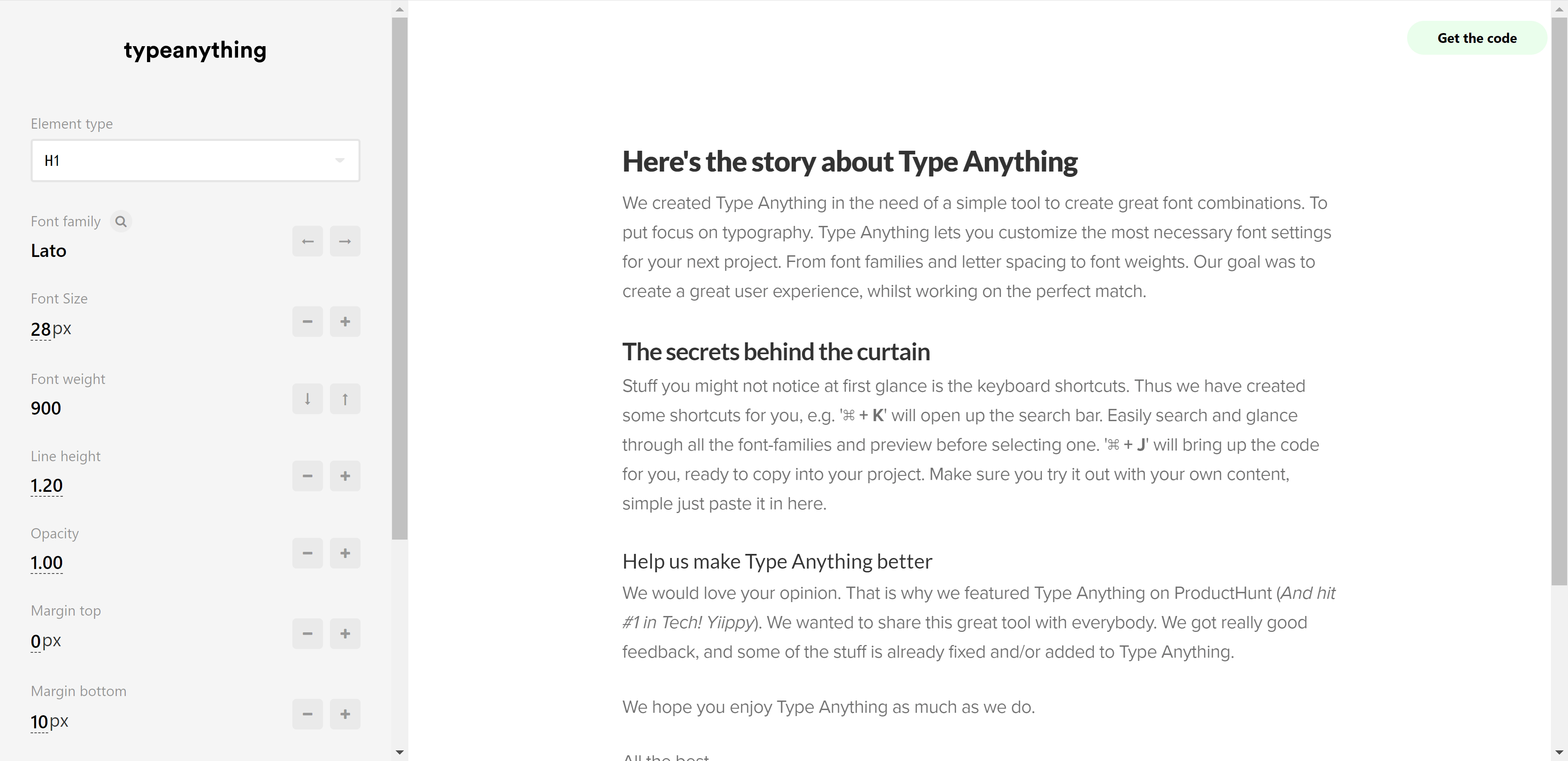The width and height of the screenshot is (1568, 761).
Task: Edit the 28 font size value
Action: click(x=41, y=329)
